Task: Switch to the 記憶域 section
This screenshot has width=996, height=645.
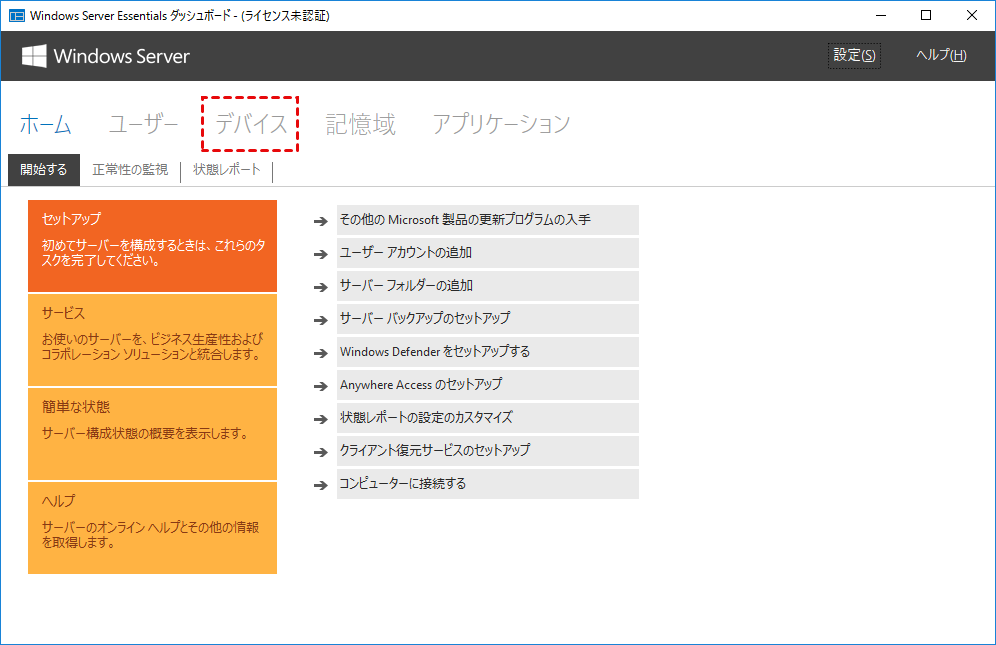Action: 360,124
